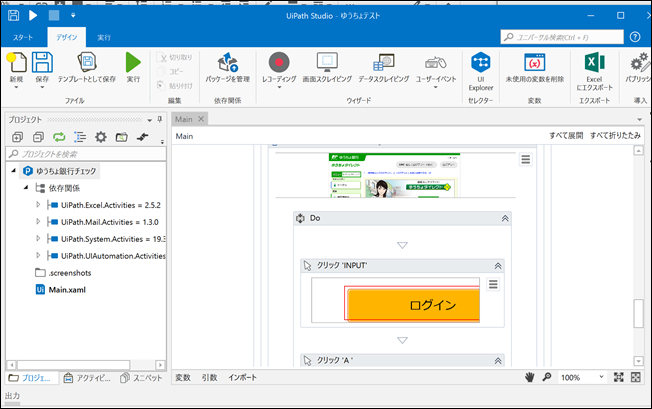Click すべて折りたたみ collapse all link
The height and width of the screenshot is (409, 652).
coord(615,136)
